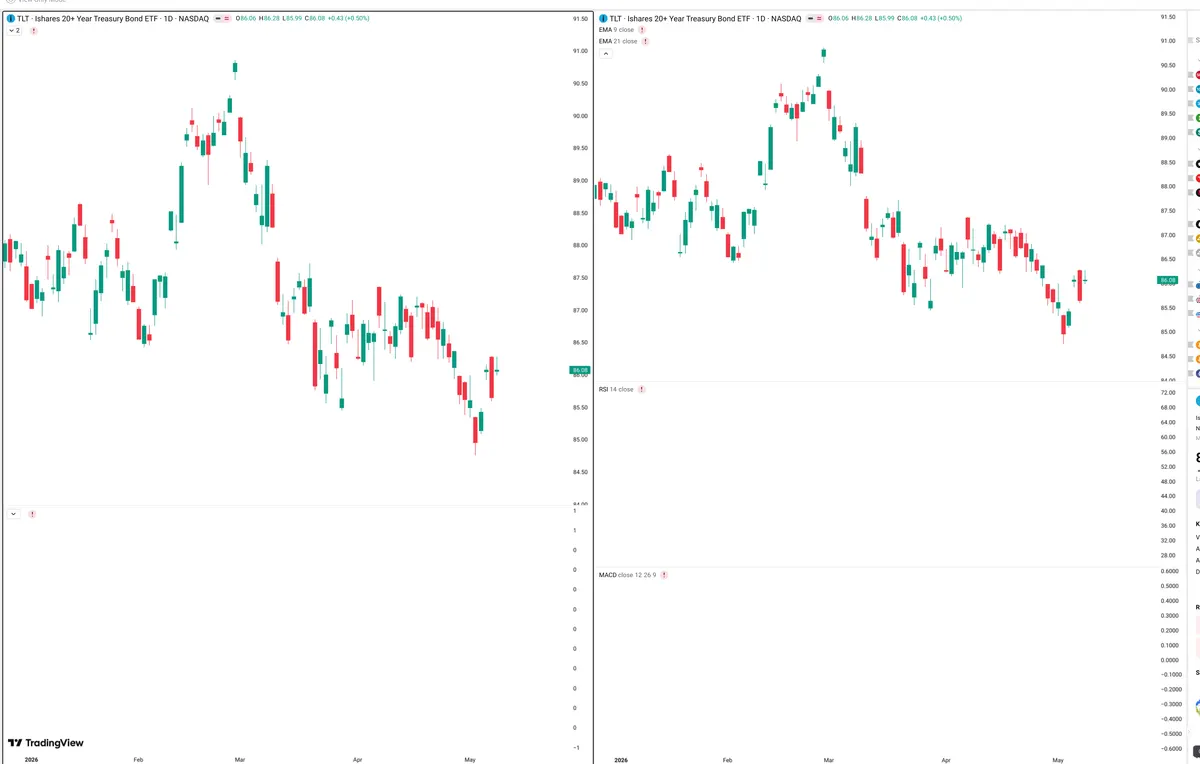
Task: Click the TradingView logo at bottom left
Action: pos(46,743)
